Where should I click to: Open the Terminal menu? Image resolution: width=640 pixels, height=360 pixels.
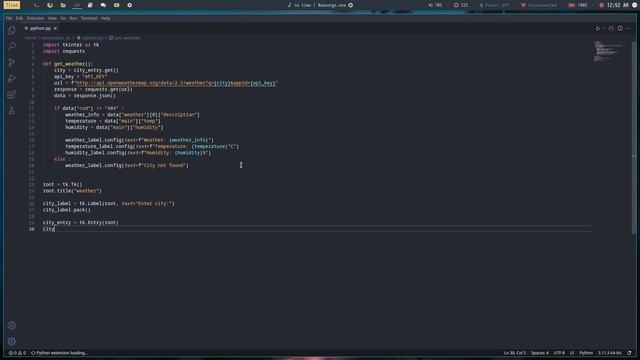click(x=89, y=18)
